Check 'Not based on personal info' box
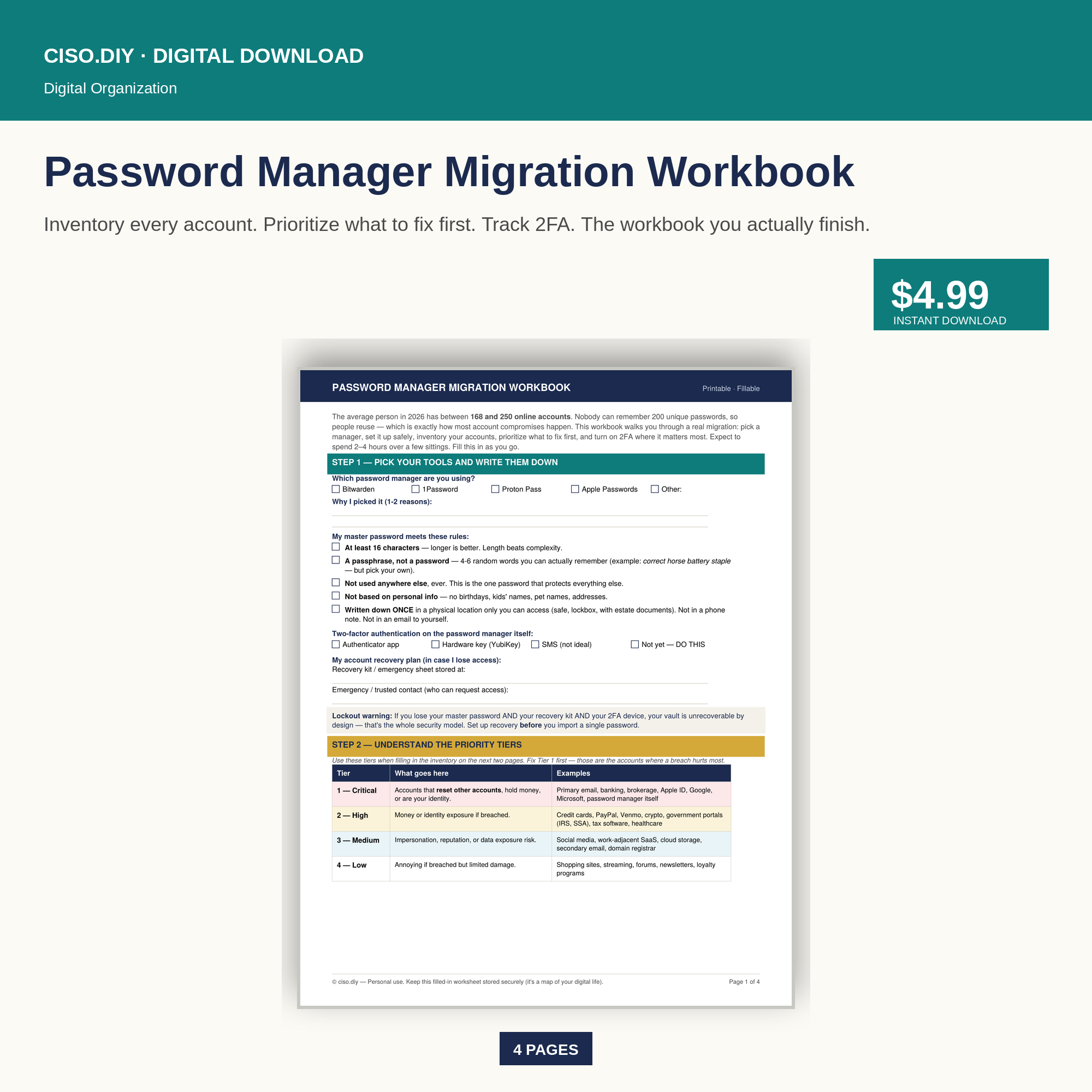This screenshot has height=1092, width=1092. click(x=336, y=595)
